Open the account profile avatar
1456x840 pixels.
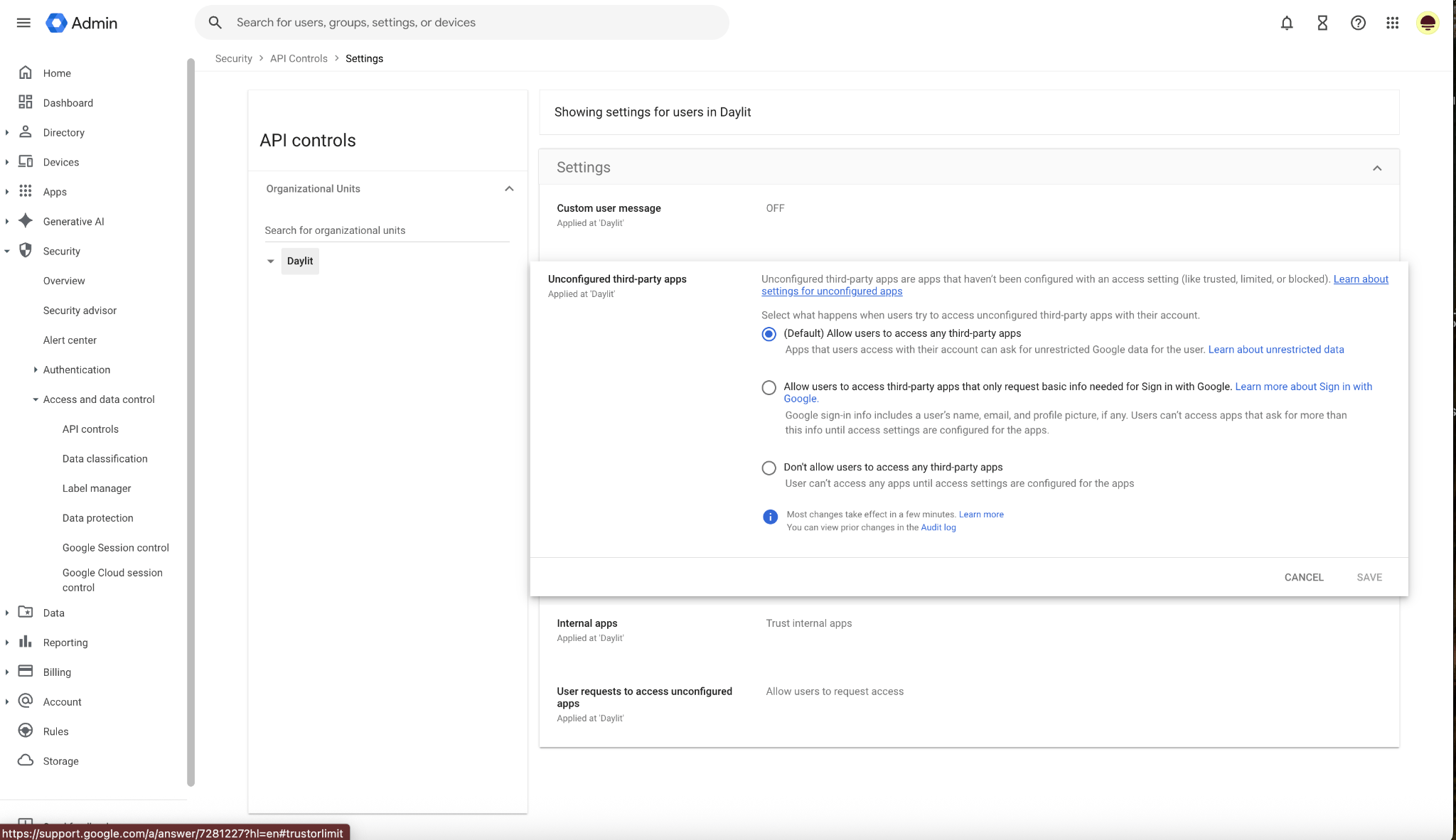[x=1428, y=23]
